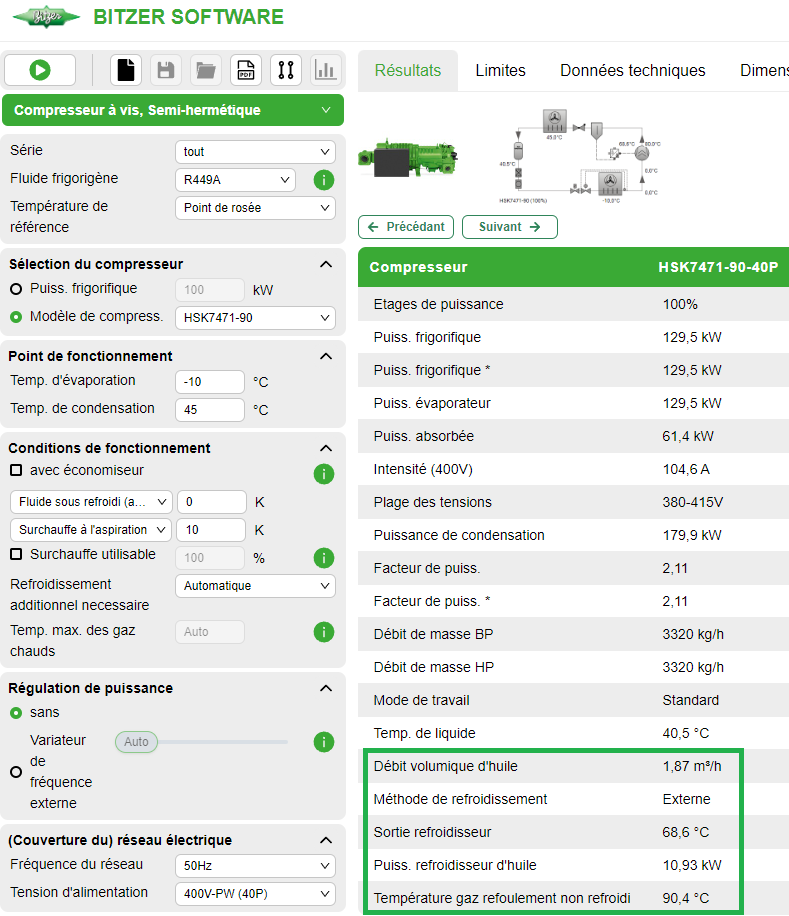Click the frequency inverter Auto slider

tap(137, 742)
